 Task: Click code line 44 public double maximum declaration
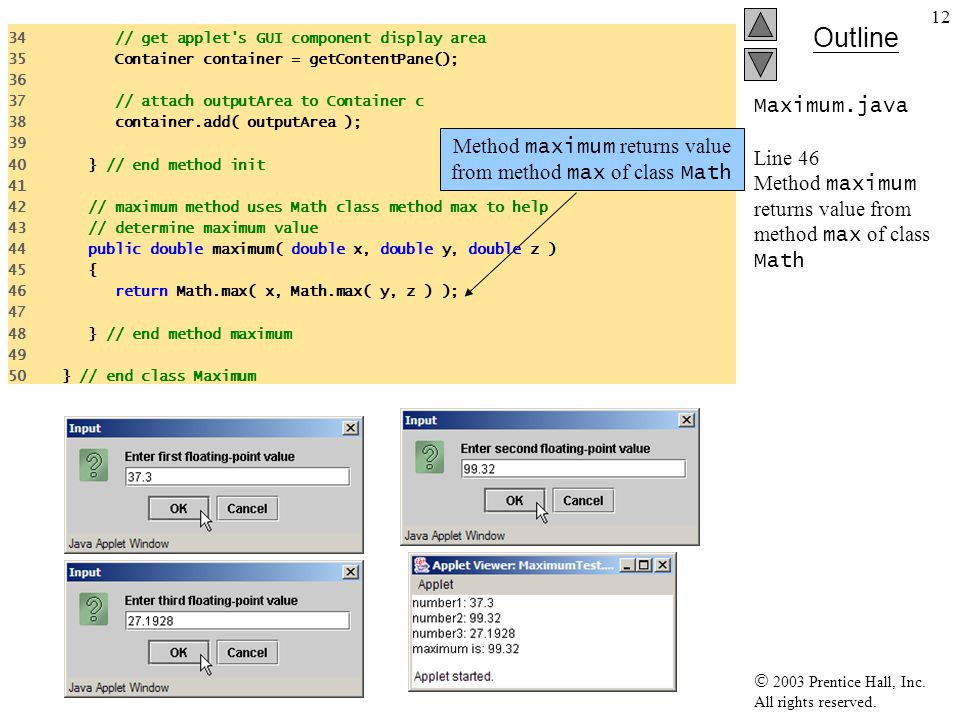tap(322, 249)
